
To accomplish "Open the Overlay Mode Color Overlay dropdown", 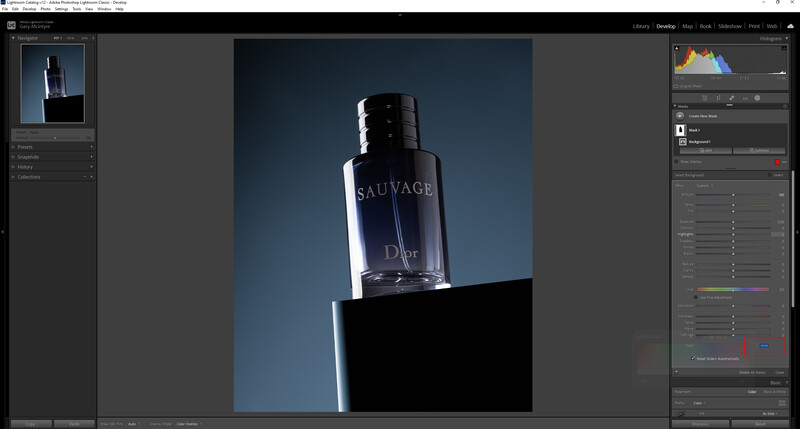I will (x=189, y=424).
